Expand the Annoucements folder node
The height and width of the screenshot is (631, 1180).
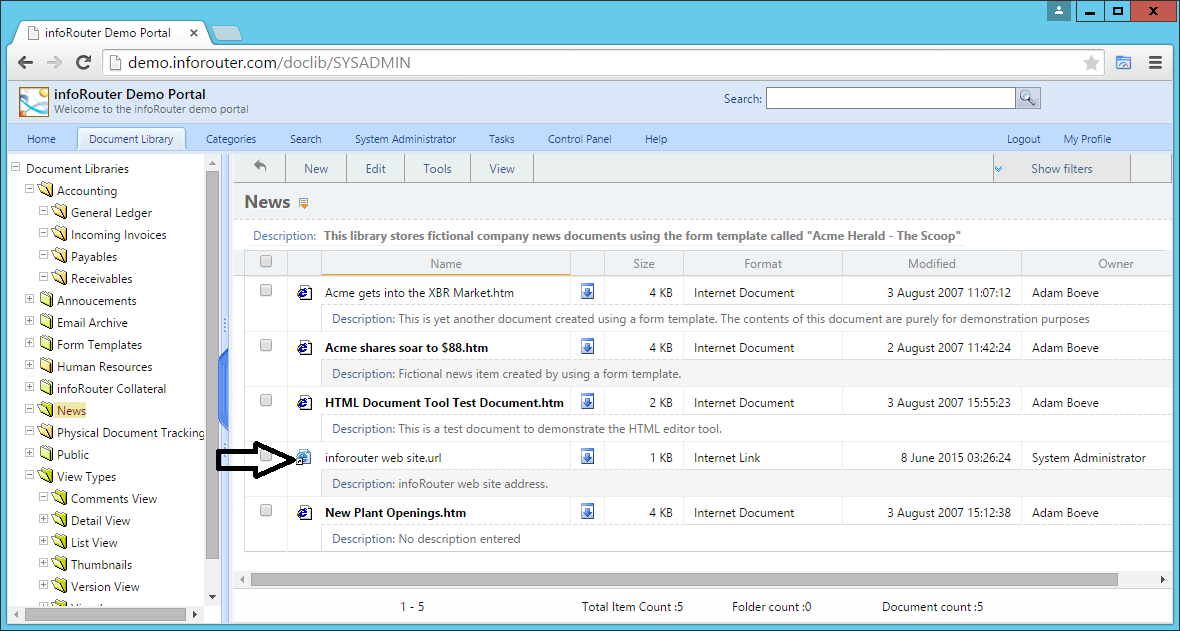[29, 299]
